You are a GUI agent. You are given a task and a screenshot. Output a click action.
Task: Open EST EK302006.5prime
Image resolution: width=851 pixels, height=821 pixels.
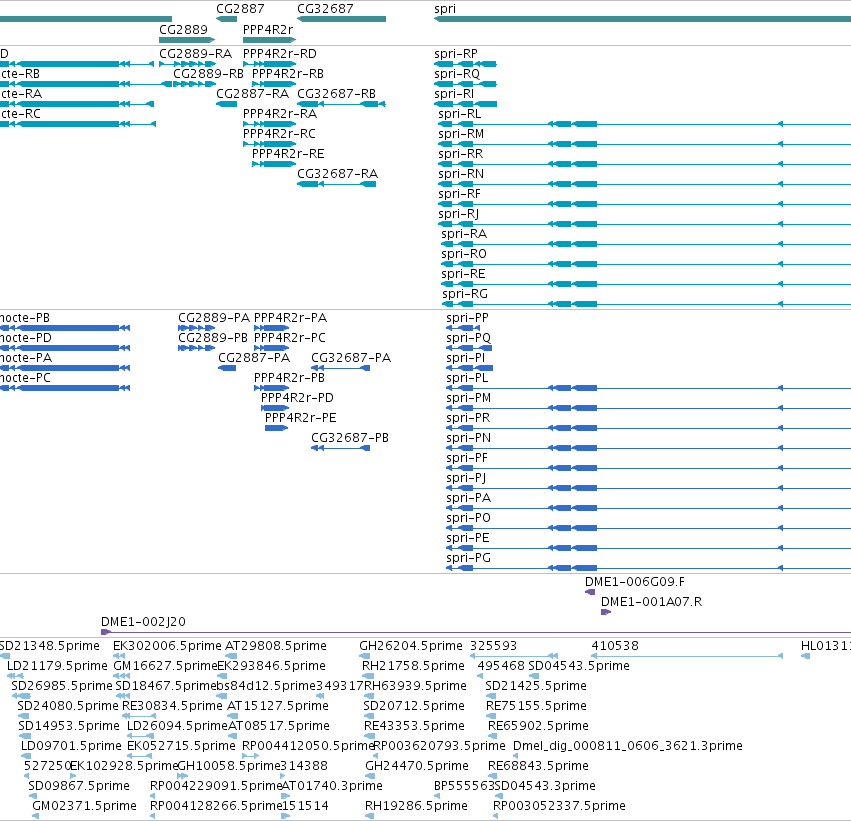[x=167, y=647]
